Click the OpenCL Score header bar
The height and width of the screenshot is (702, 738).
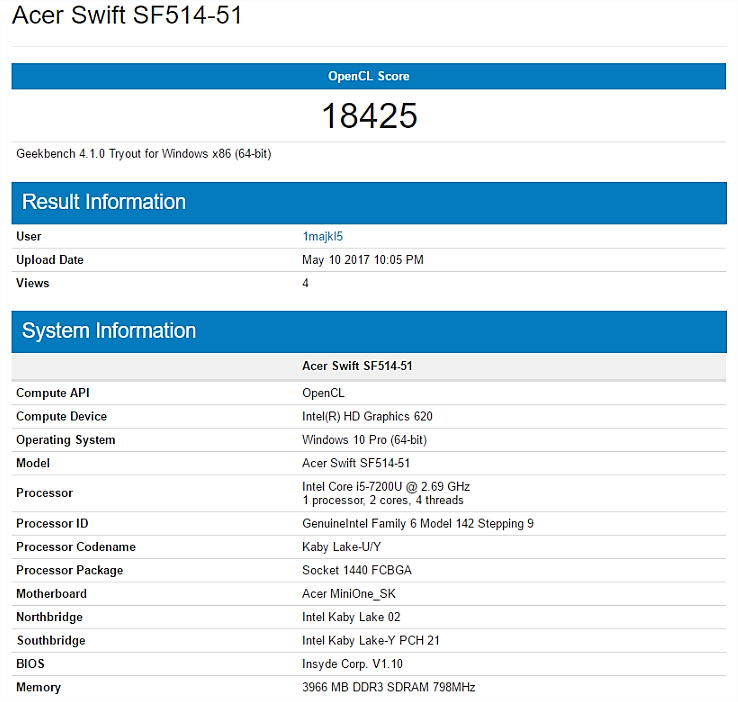coord(368,76)
